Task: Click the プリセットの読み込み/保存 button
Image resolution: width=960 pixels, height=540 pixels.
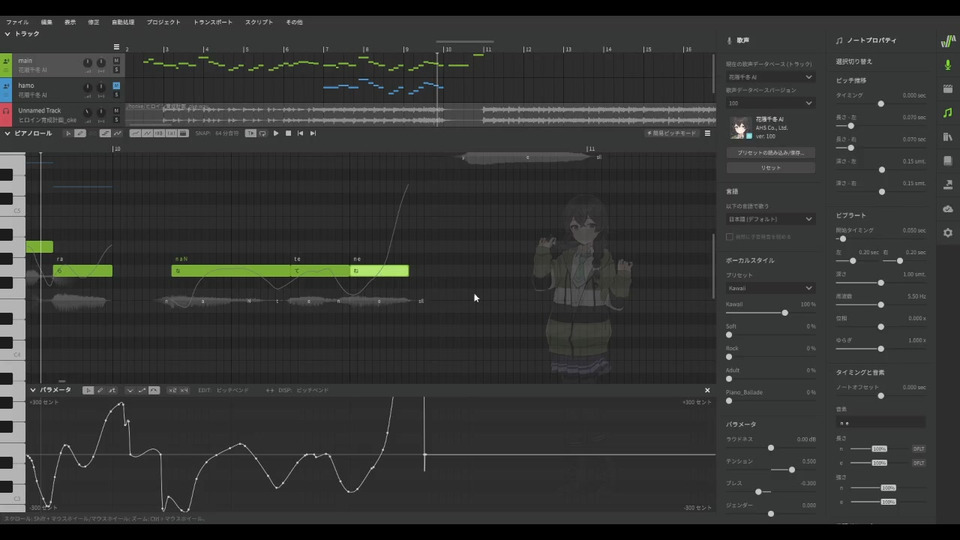Action: pyautogui.click(x=770, y=152)
